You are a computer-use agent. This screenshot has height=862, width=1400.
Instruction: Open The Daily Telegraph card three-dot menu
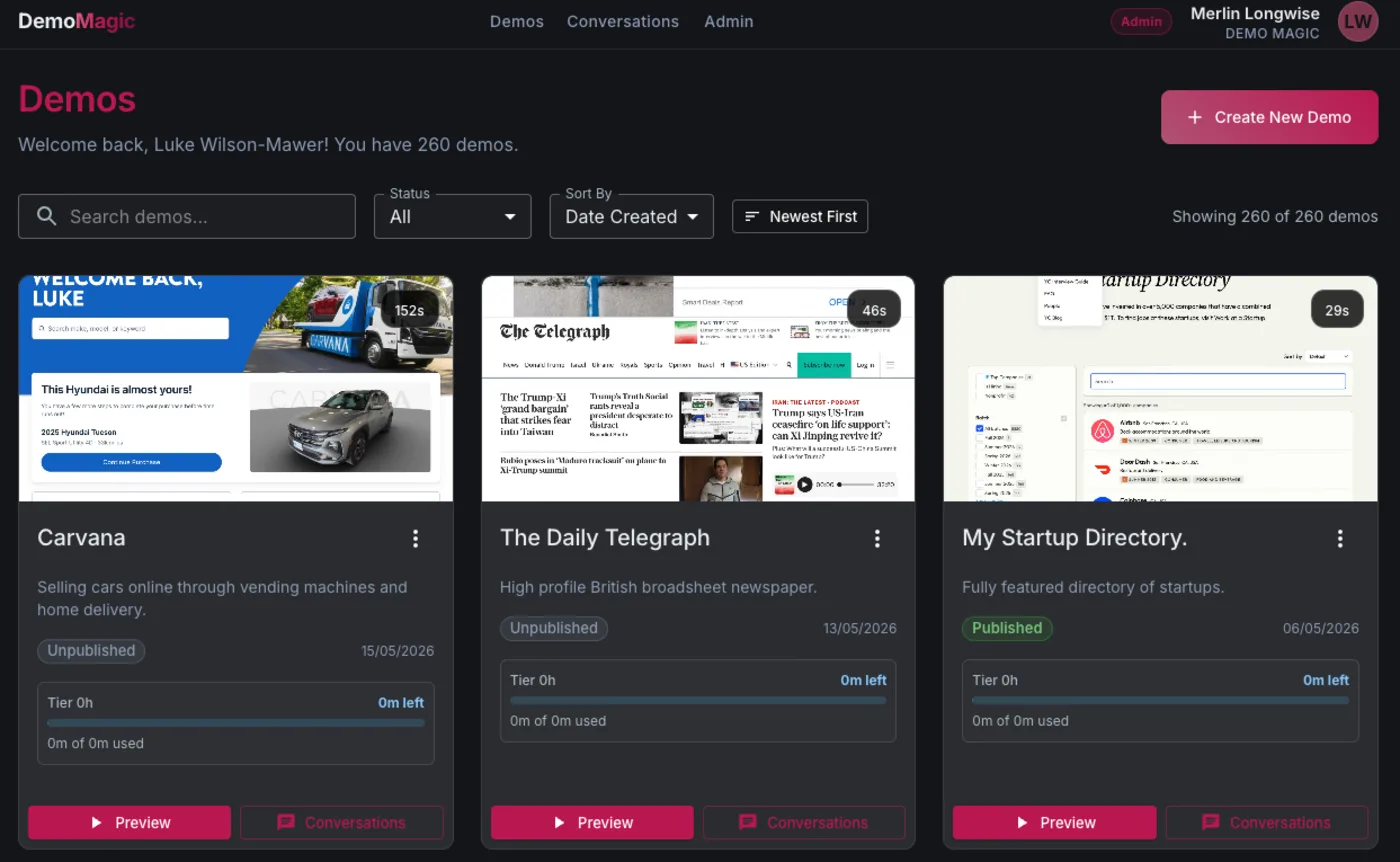[x=878, y=539]
